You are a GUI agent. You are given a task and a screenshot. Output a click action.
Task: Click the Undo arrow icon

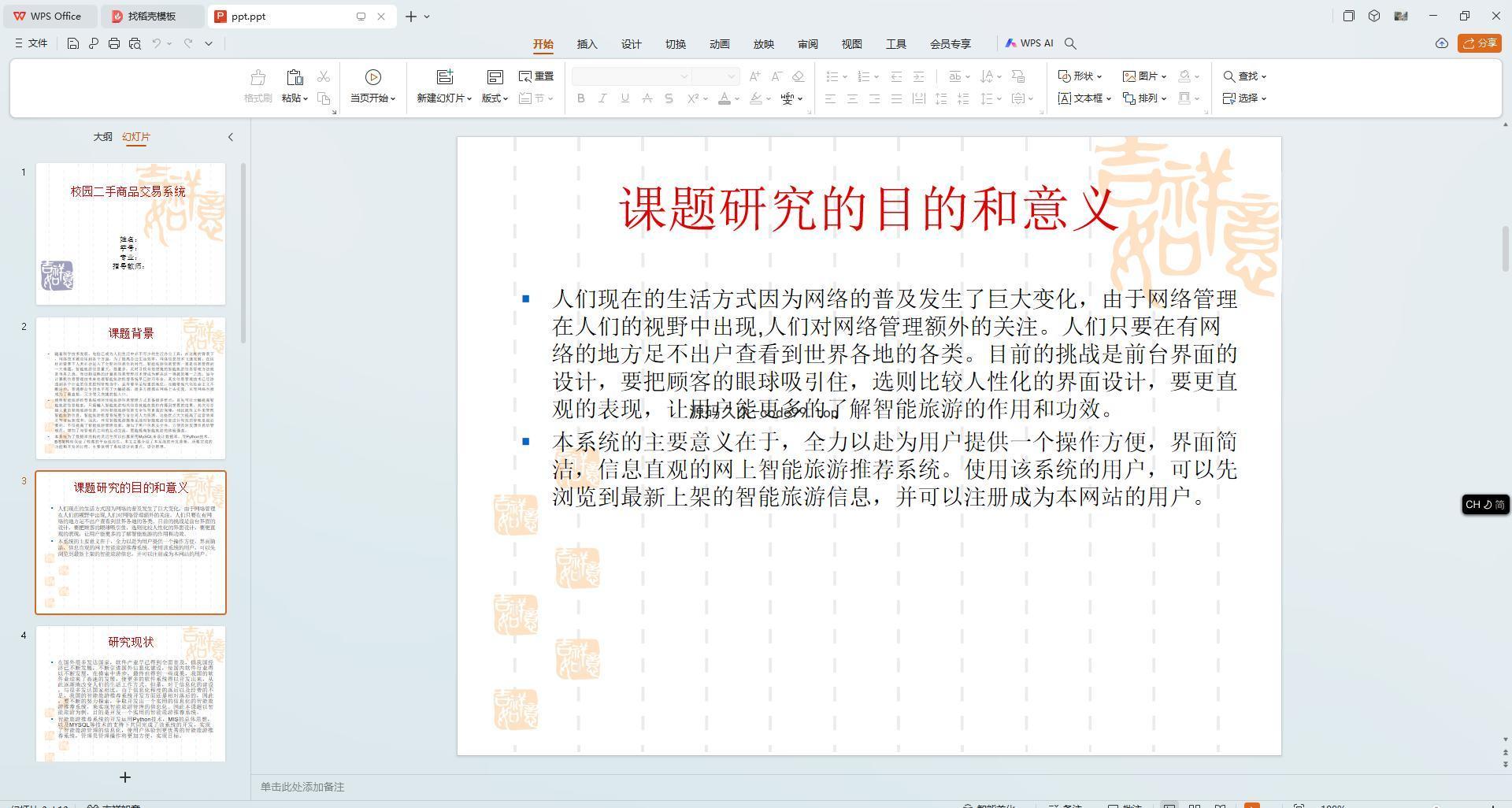pos(157,43)
